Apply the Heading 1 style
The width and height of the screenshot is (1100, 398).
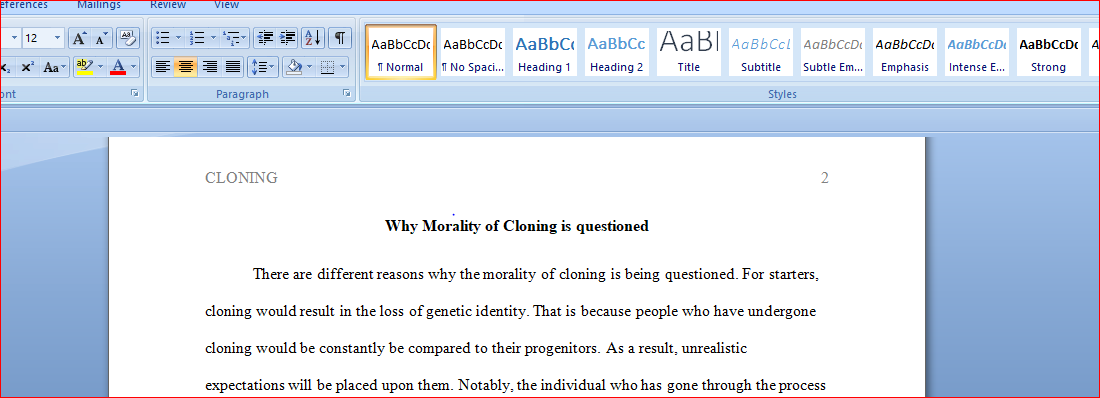pos(544,52)
